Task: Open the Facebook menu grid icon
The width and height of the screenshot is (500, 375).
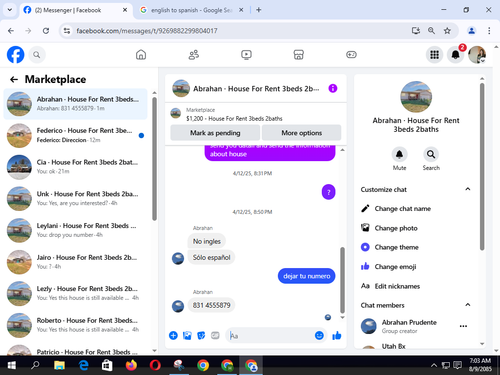Action: click(x=434, y=55)
